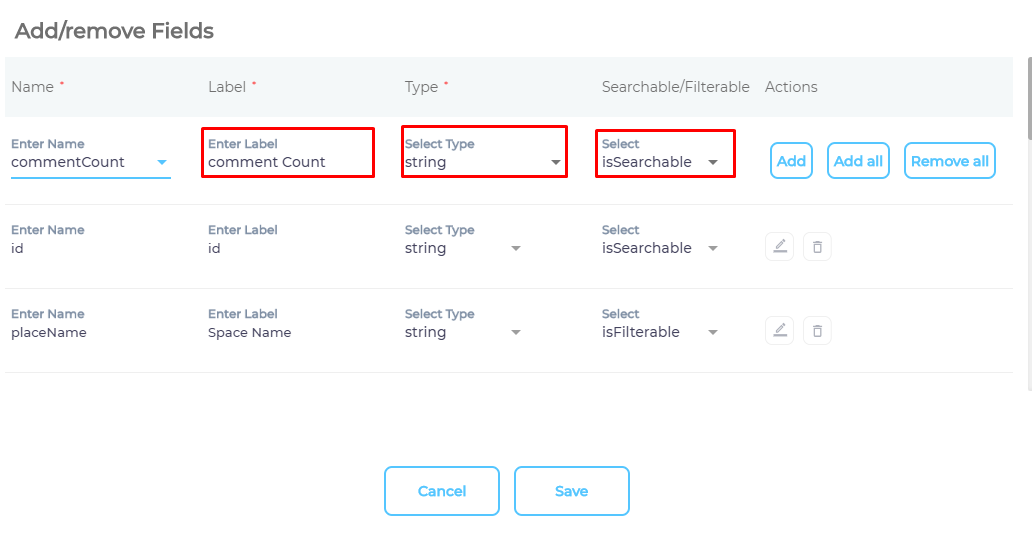The width and height of the screenshot is (1032, 537).
Task: Open the isSearchable dropdown in top row
Action: tap(713, 162)
